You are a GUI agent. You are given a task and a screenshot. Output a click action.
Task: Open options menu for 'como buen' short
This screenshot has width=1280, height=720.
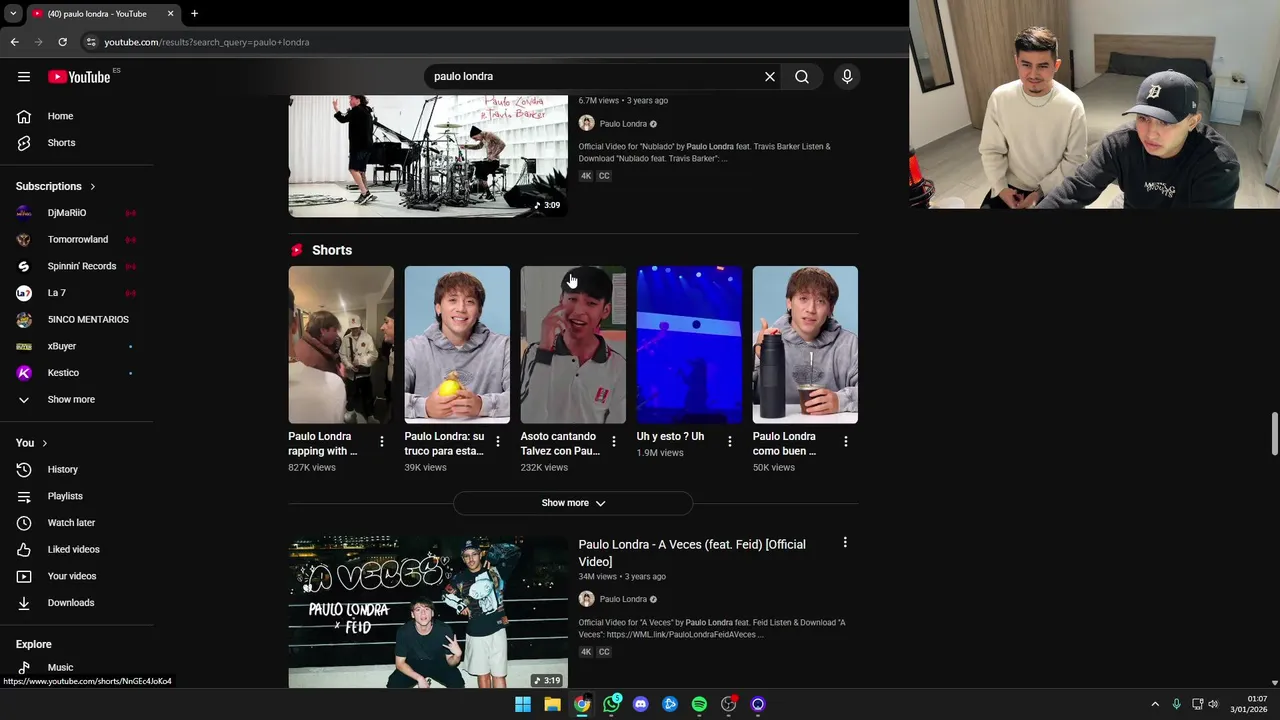tap(846, 442)
